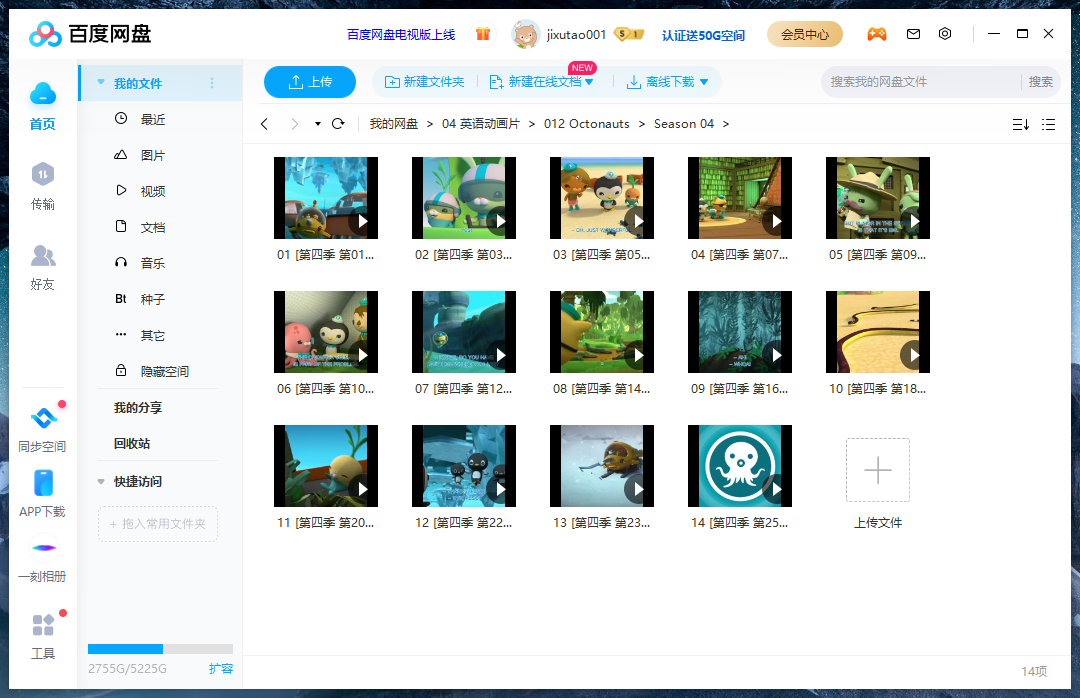Click 新建文件夹 new folder button
Screen dimensions: 1080x698
click(x=424, y=82)
